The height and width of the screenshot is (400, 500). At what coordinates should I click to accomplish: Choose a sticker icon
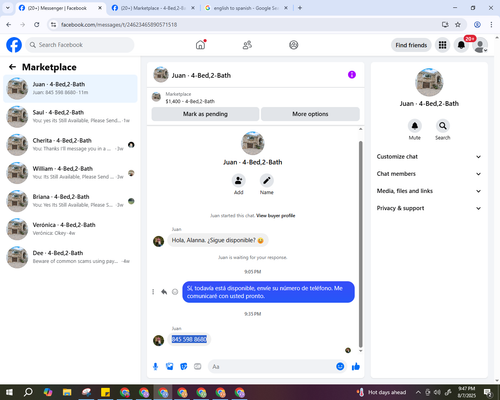tap(184, 367)
